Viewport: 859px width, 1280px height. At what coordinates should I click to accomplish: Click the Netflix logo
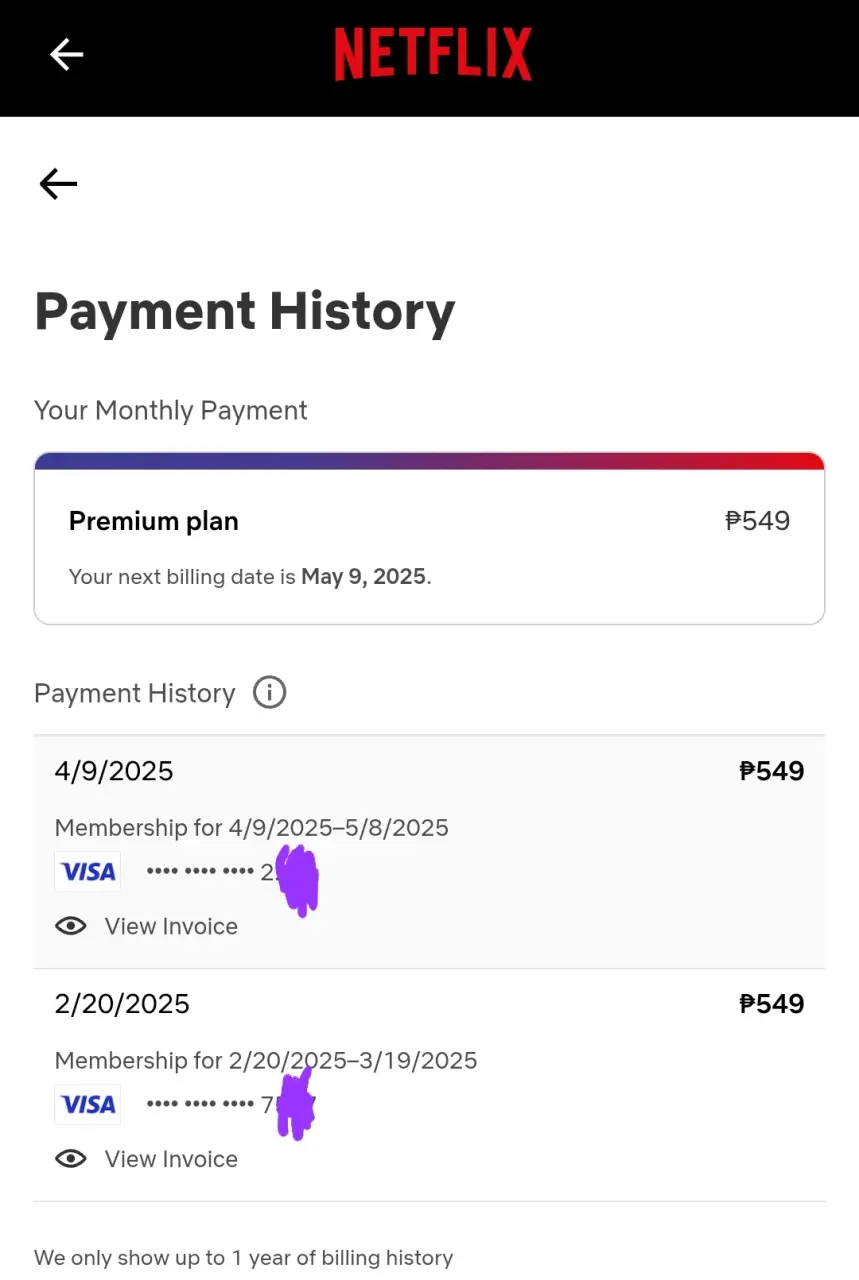click(433, 54)
